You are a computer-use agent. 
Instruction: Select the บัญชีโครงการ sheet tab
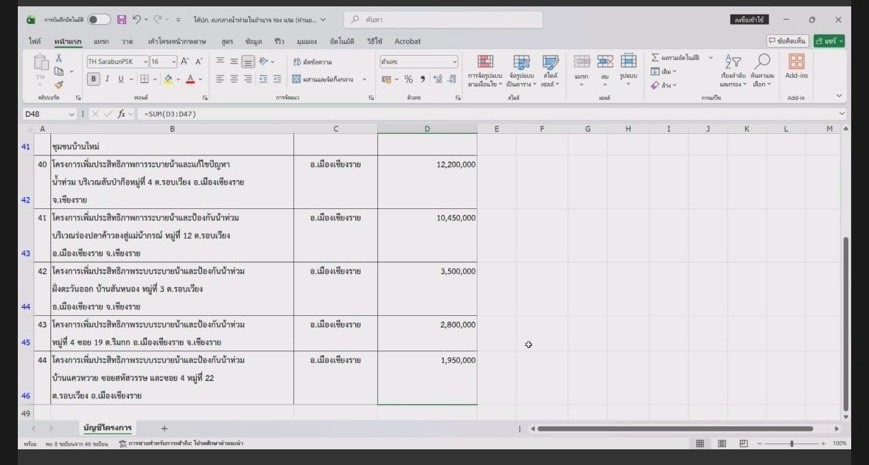[x=108, y=428]
